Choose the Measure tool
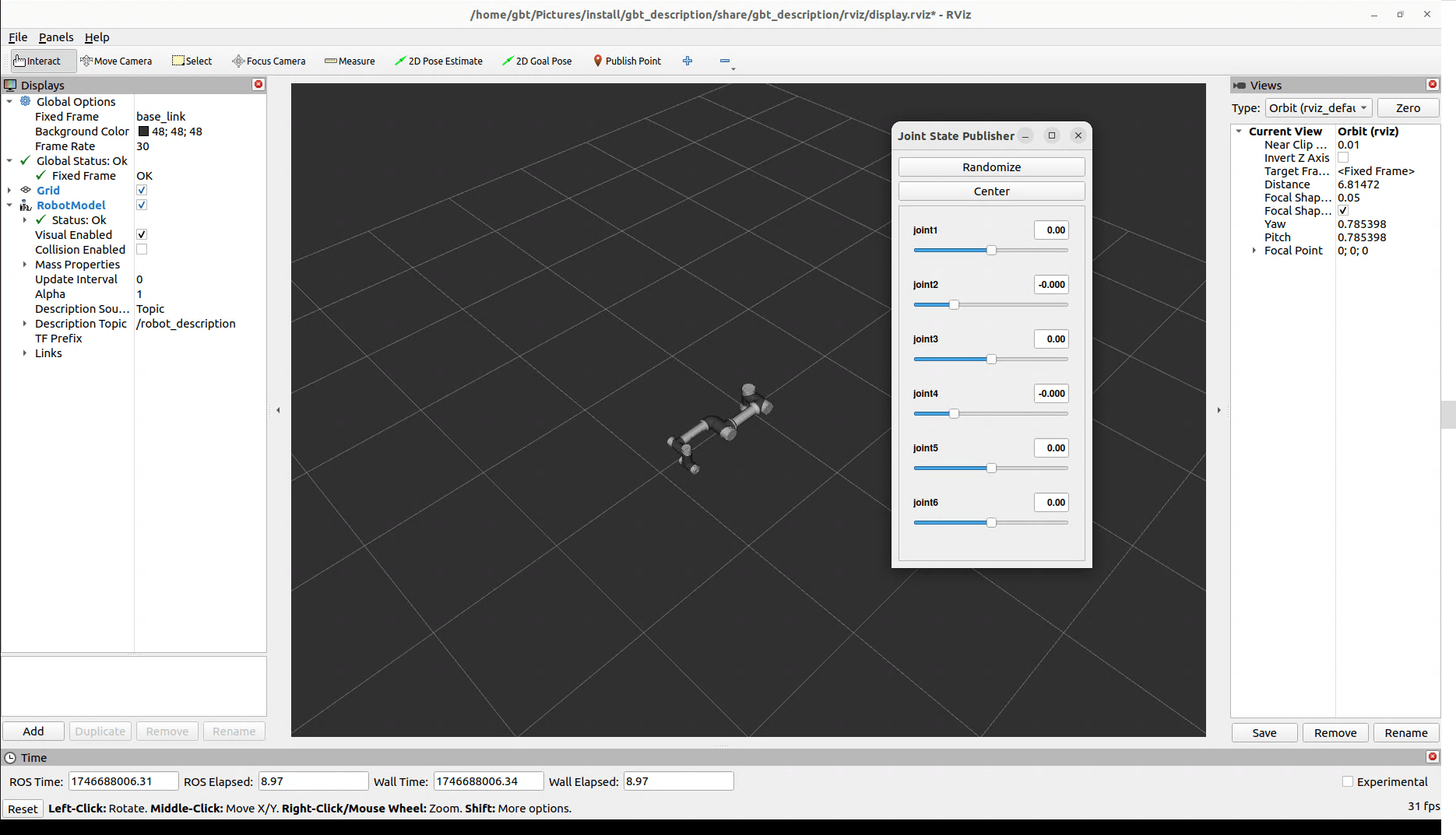 click(350, 61)
